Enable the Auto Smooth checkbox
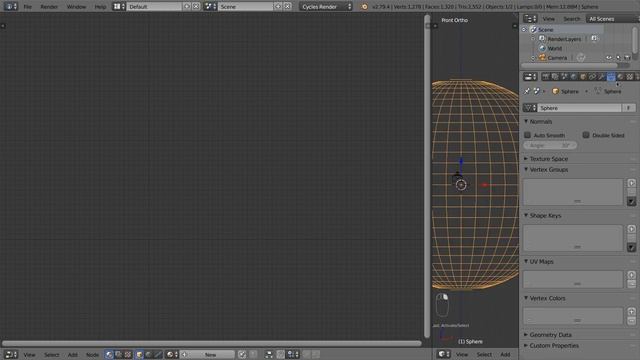The width and height of the screenshot is (640, 360). pos(527,135)
